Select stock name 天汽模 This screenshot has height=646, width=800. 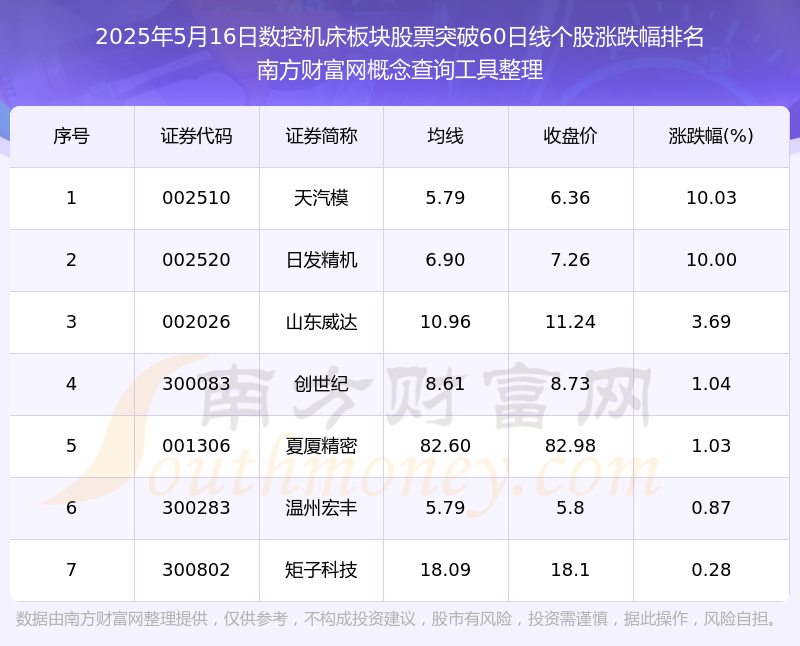coord(321,198)
